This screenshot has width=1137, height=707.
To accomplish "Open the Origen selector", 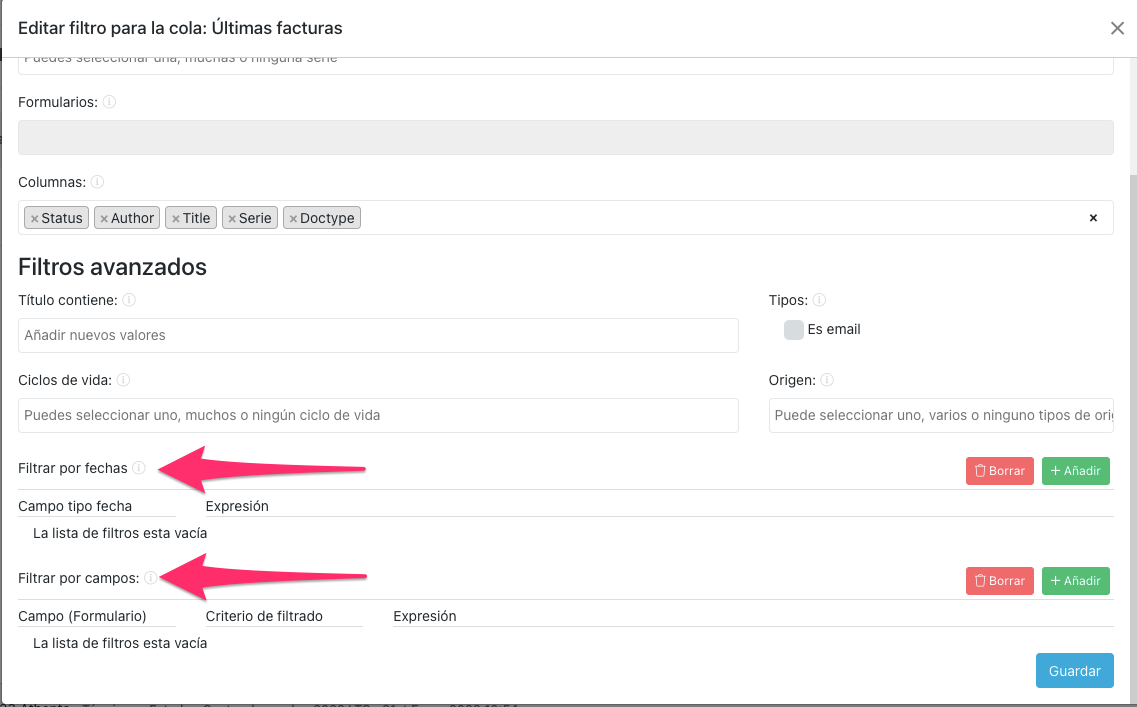I will pos(940,415).
